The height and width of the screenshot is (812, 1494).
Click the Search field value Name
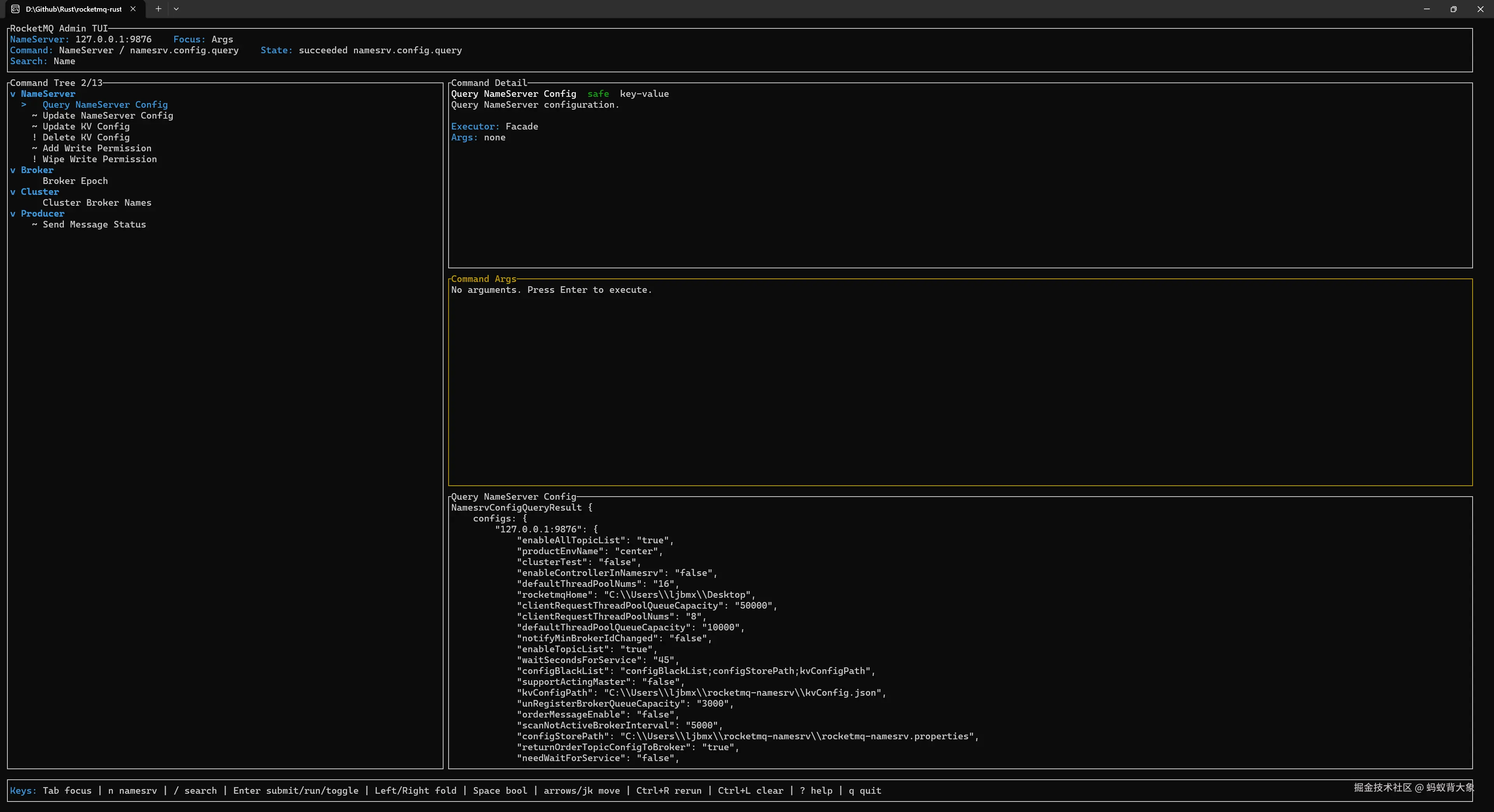pos(64,61)
